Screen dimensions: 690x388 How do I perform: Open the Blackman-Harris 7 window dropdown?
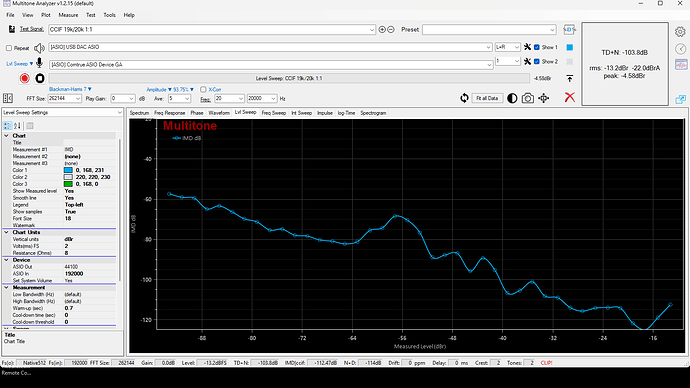point(70,89)
